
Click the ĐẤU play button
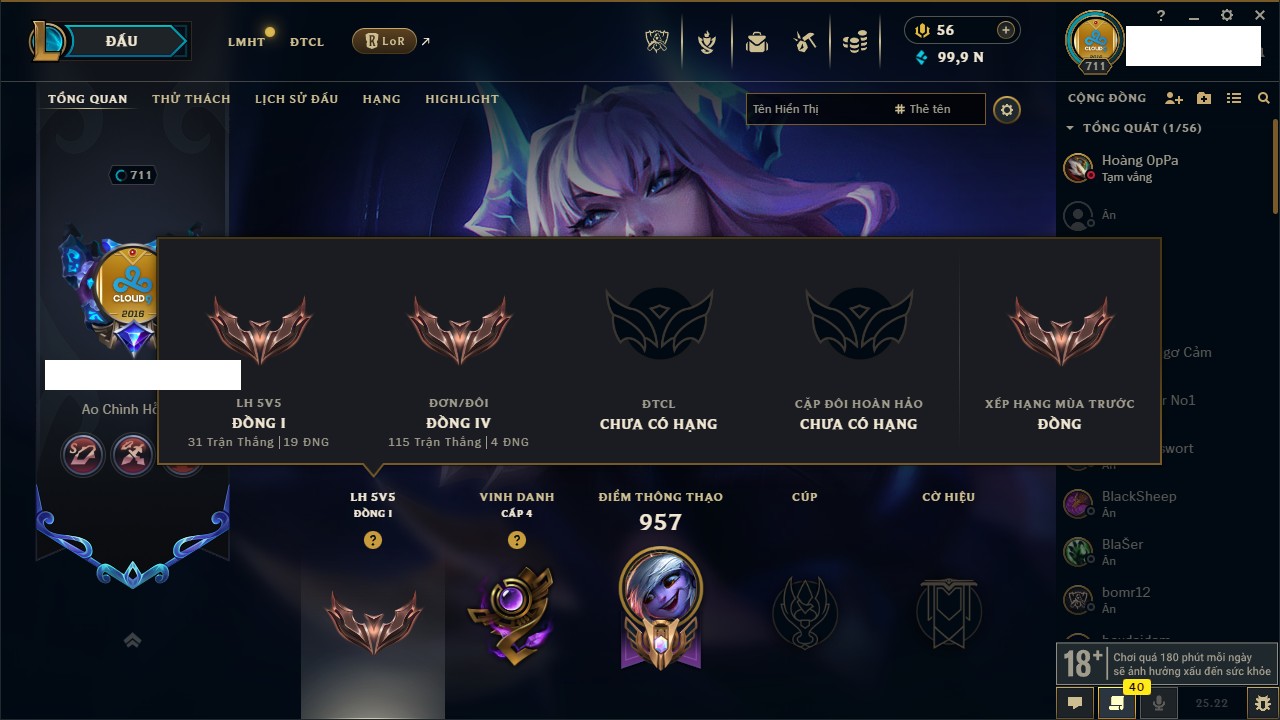[123, 41]
